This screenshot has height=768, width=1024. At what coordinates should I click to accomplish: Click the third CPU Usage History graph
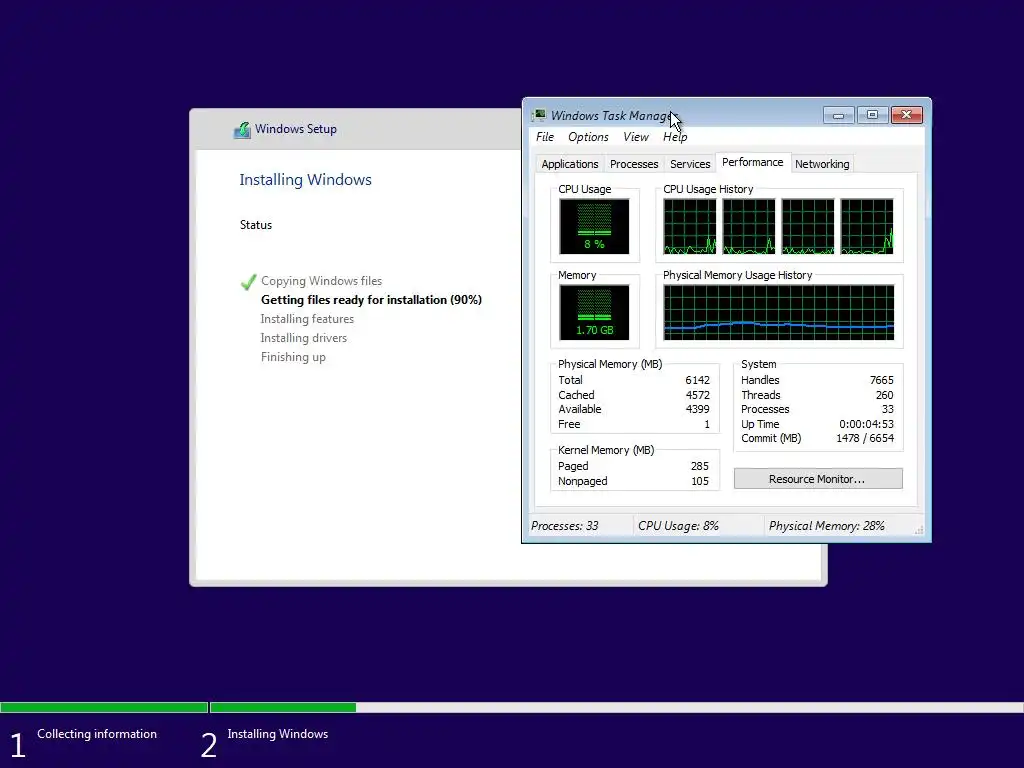(x=808, y=227)
